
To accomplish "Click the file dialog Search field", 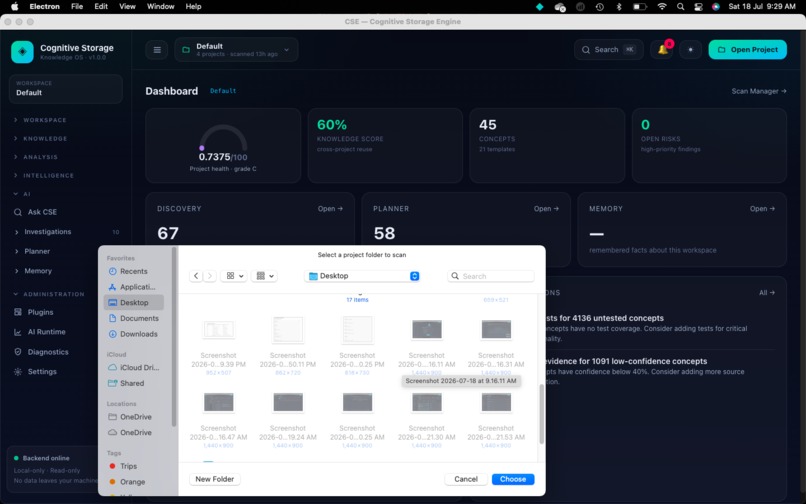I will click(x=491, y=276).
